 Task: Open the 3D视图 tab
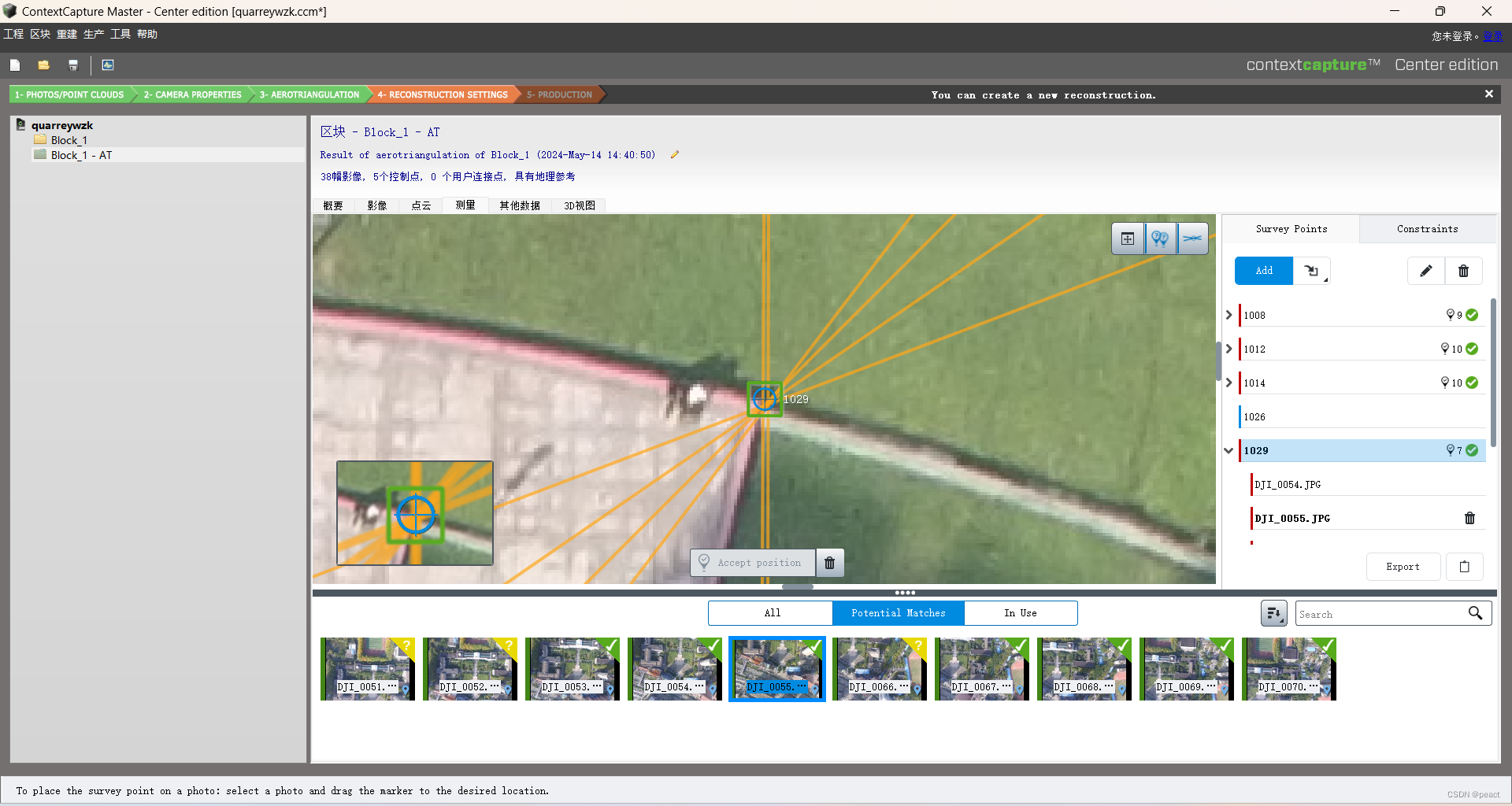[x=579, y=205]
